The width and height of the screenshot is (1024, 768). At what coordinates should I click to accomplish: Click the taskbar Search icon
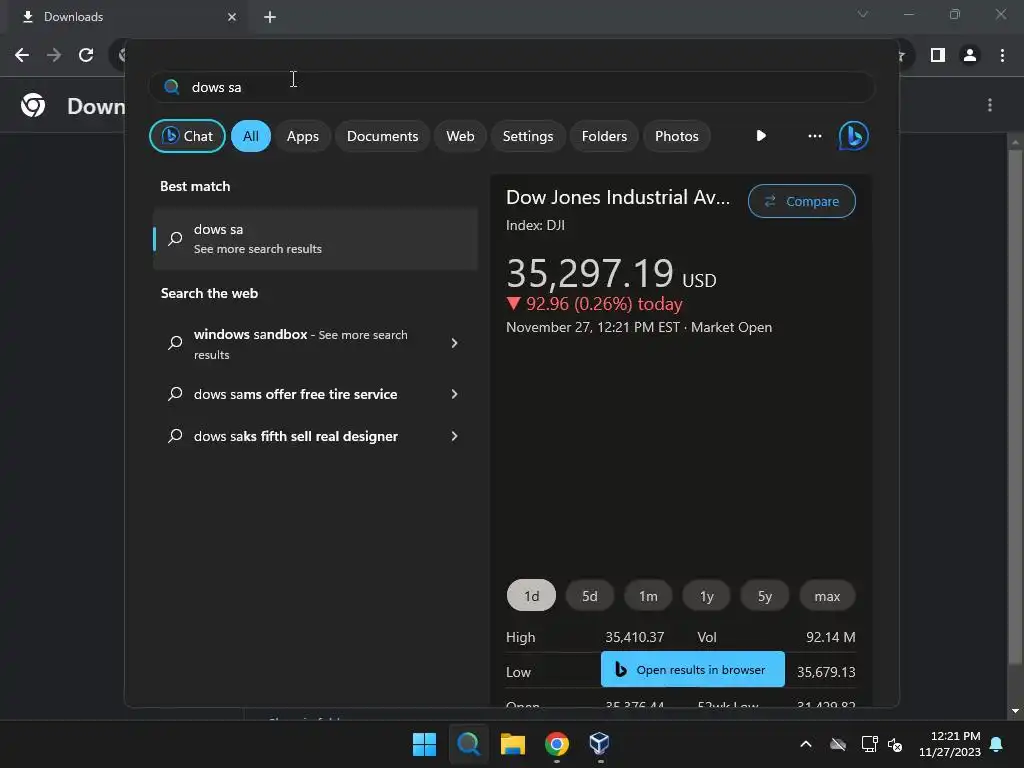pyautogui.click(x=468, y=744)
